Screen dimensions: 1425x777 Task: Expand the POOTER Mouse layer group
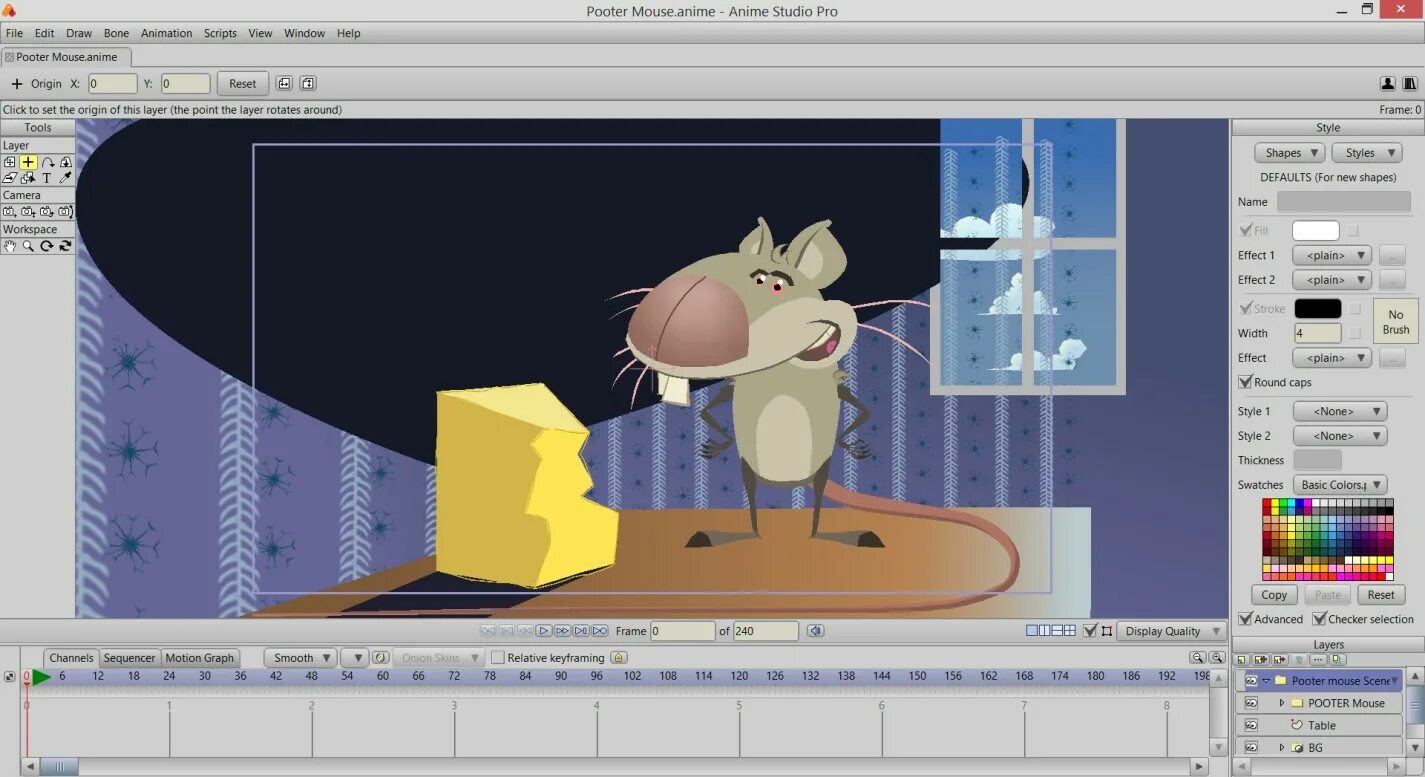tap(1283, 703)
